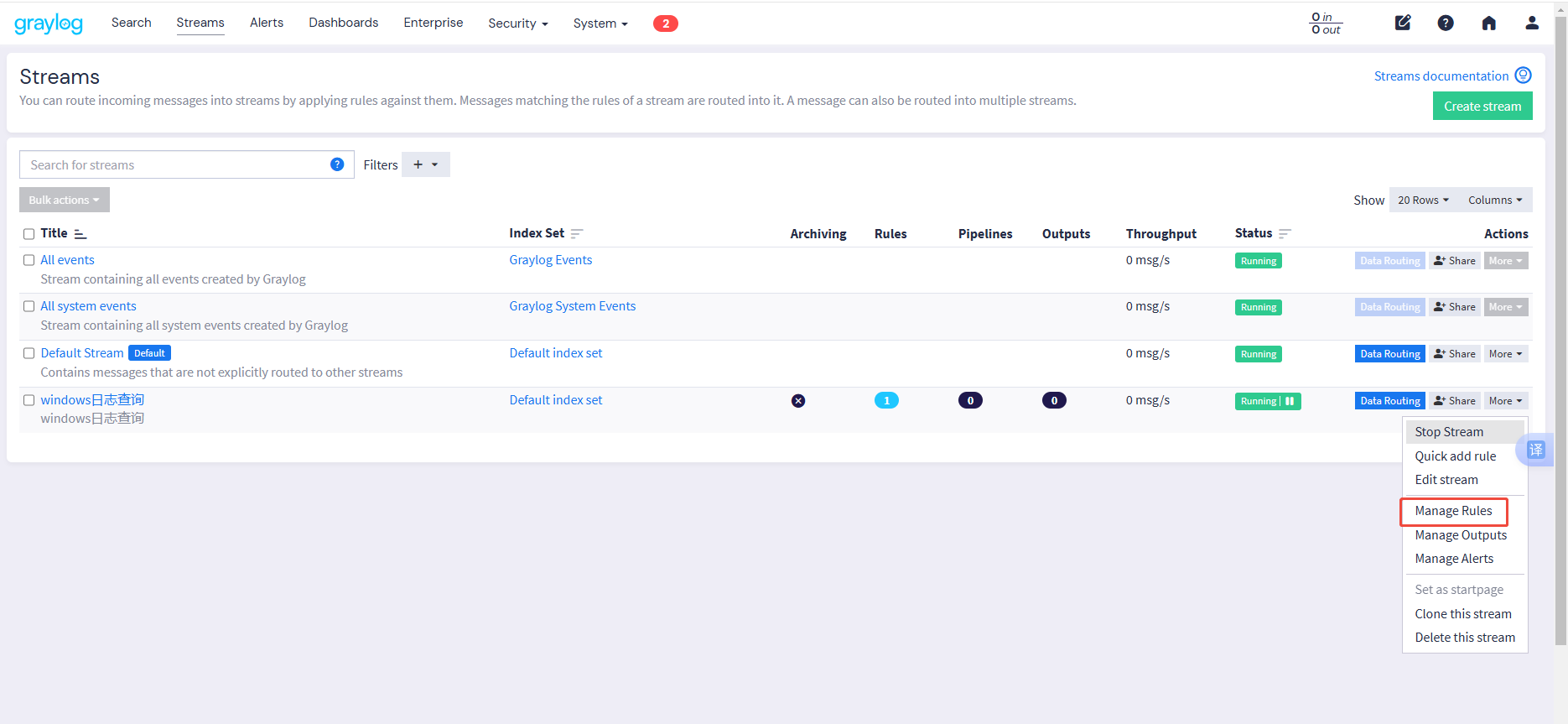Open the Columns selector dropdown
The image size is (1568, 724).
coord(1495,200)
